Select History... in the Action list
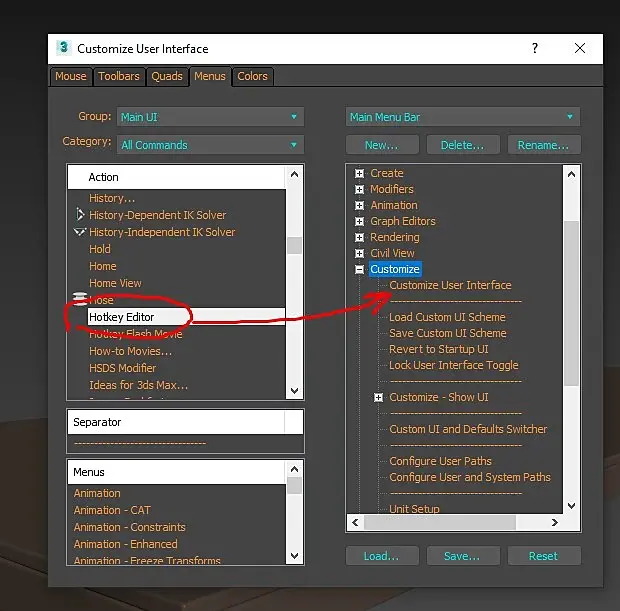This screenshot has width=620, height=611. [x=112, y=198]
